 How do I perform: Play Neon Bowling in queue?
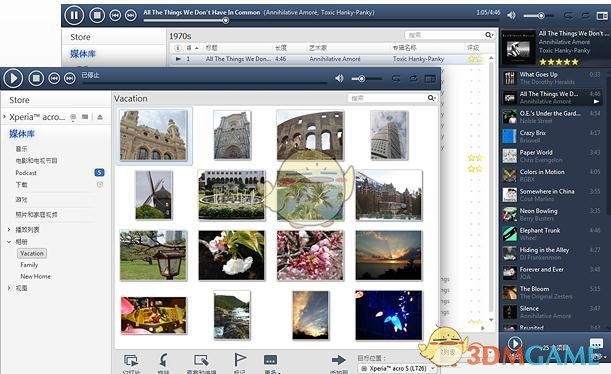(551, 214)
